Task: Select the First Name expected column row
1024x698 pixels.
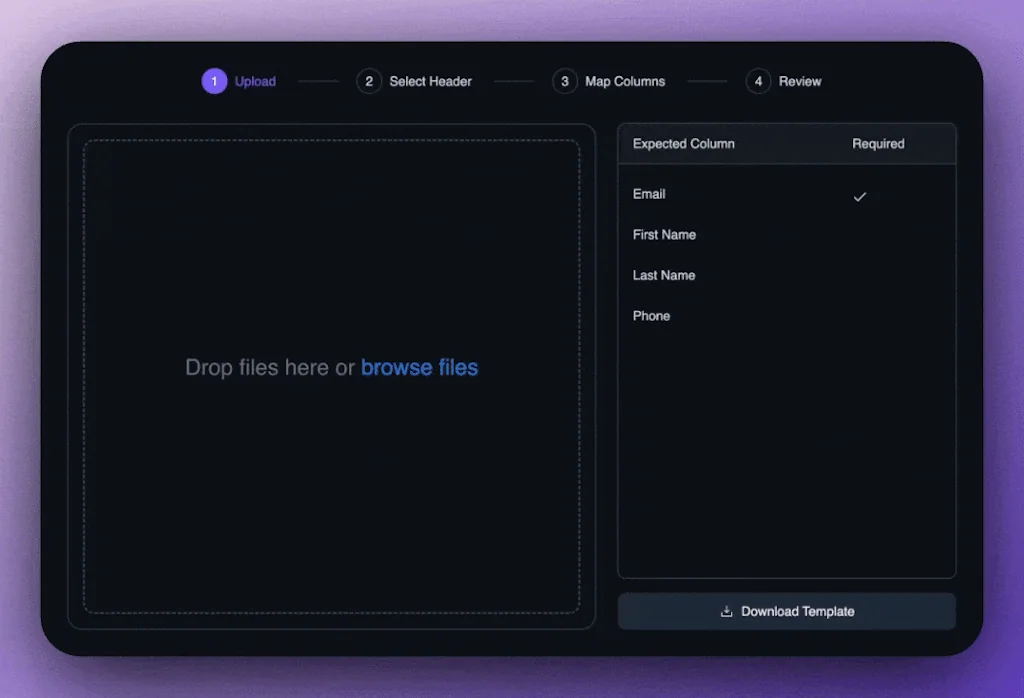Action: [x=664, y=235]
